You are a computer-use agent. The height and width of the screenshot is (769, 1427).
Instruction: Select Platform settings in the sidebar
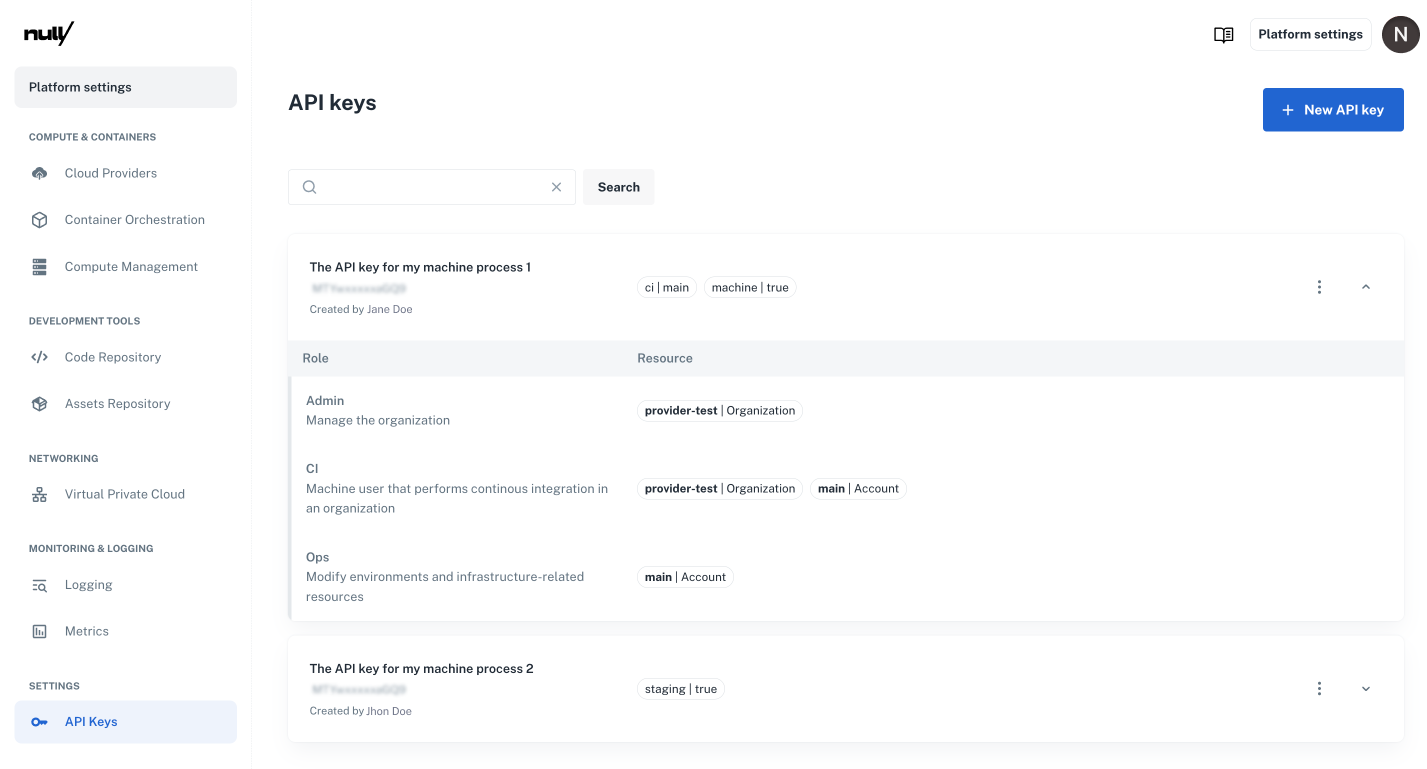pos(80,87)
